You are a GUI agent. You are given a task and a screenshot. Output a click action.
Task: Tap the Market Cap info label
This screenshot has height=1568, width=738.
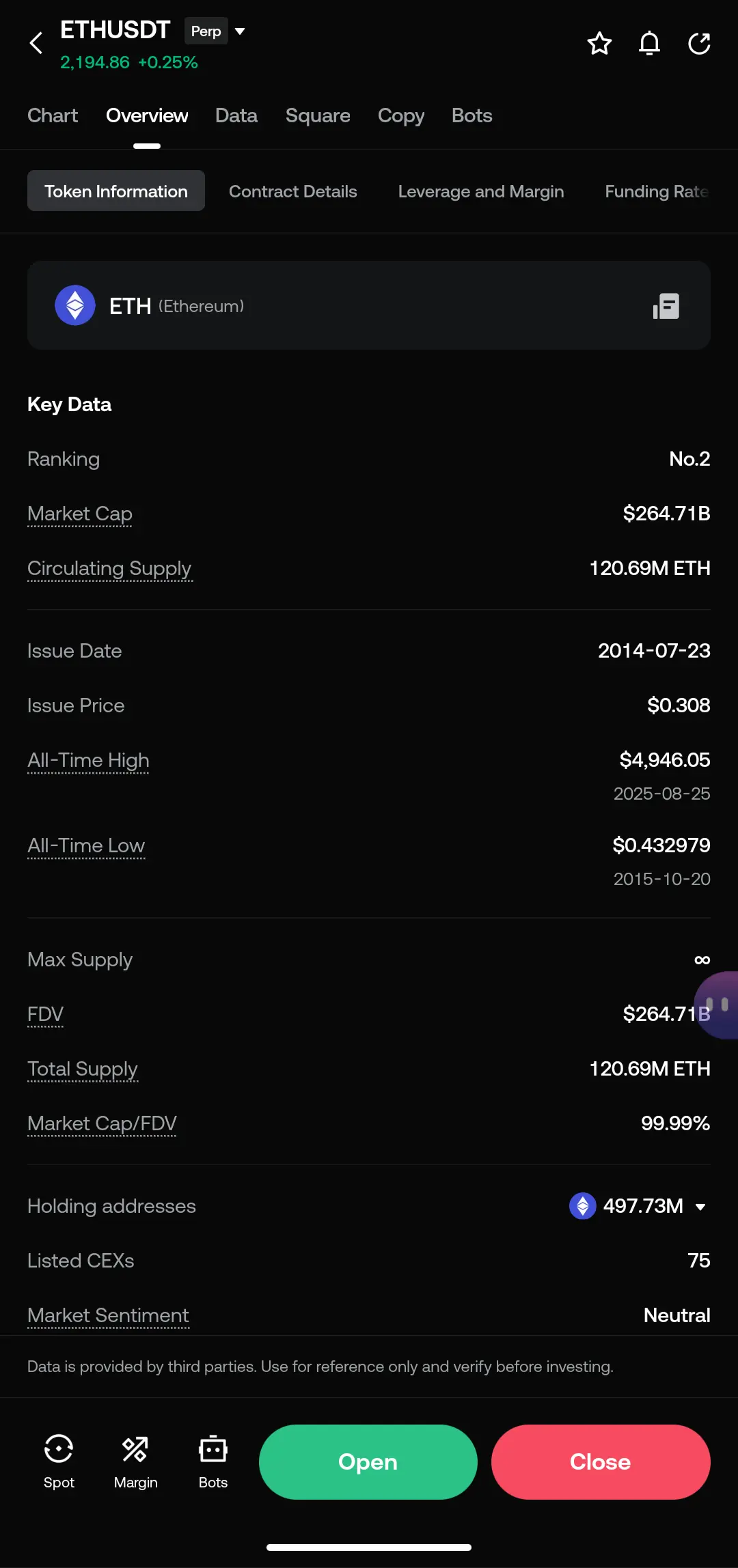click(x=80, y=514)
